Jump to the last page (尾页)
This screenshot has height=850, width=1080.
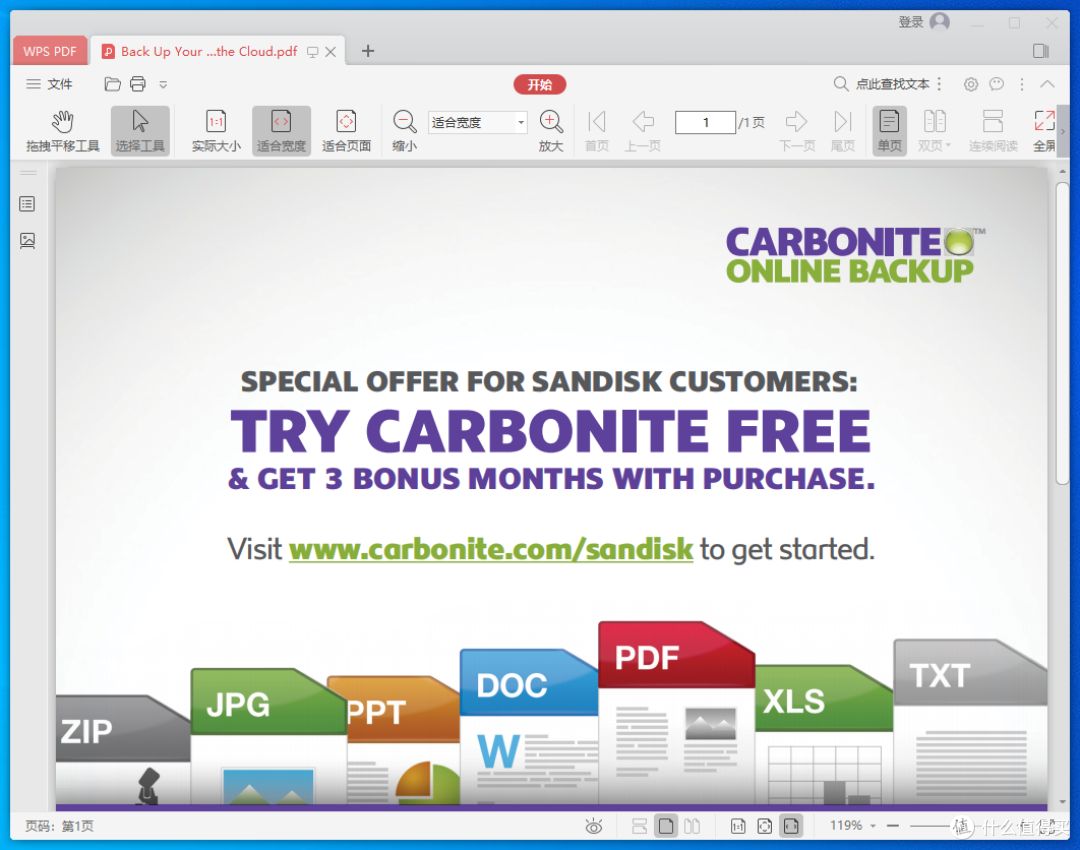(842, 131)
